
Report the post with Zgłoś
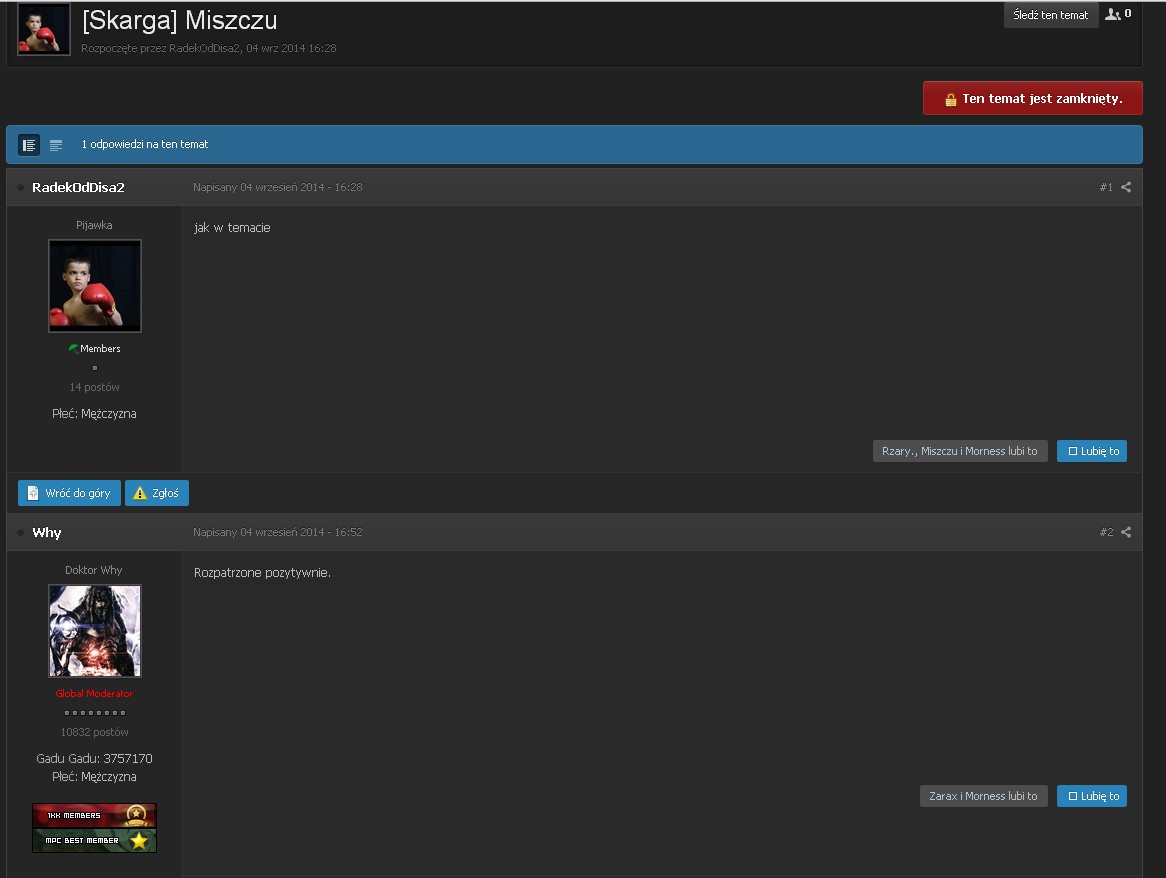click(x=157, y=493)
